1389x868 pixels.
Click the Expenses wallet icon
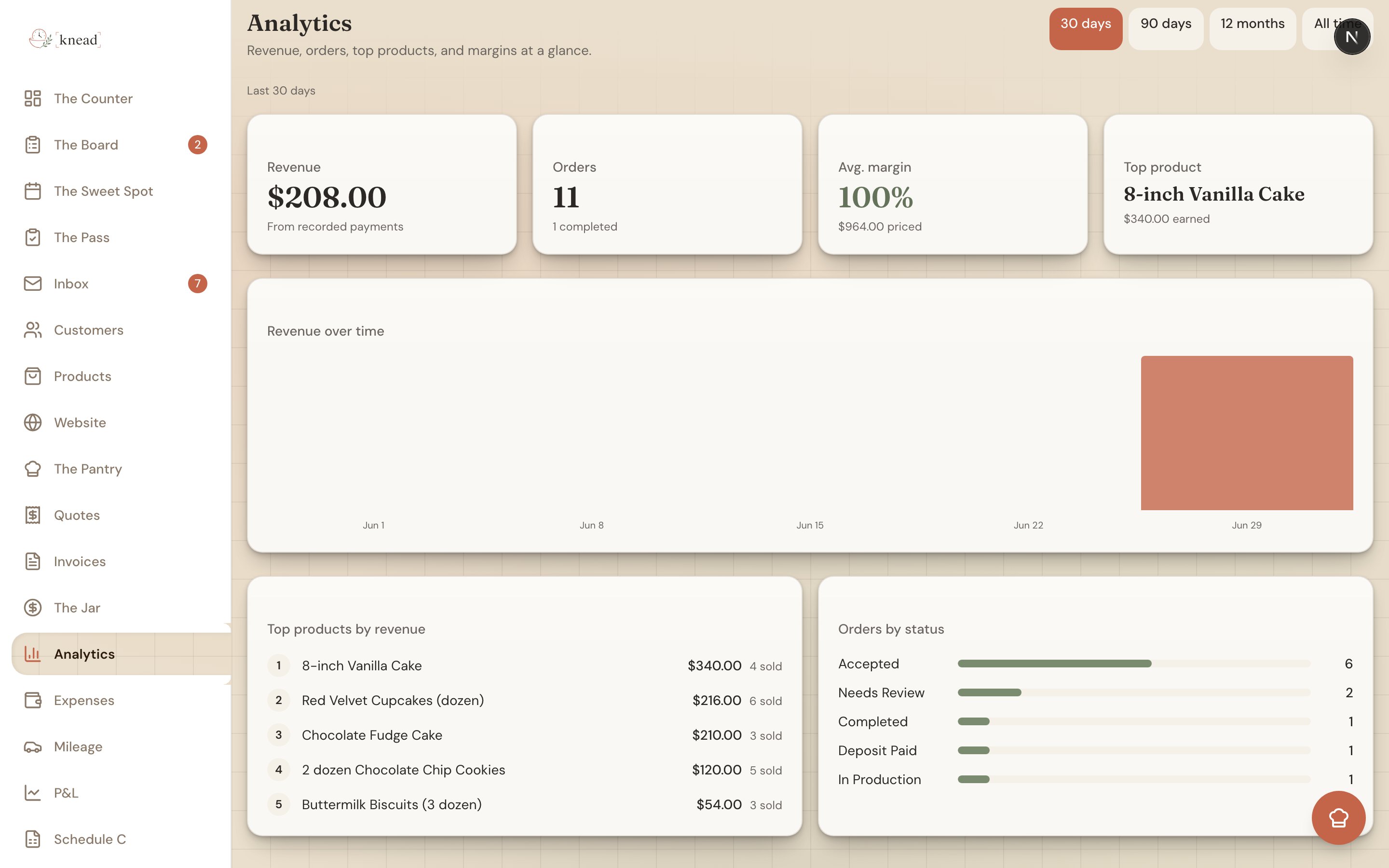click(x=33, y=700)
